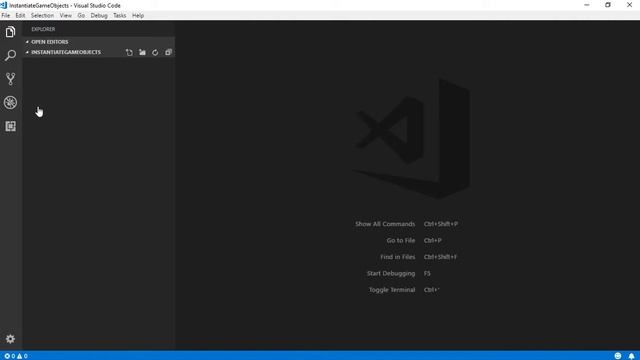The width and height of the screenshot is (640, 360).
Task: Close the Visual Studio Code window
Action: (x=629, y=5)
